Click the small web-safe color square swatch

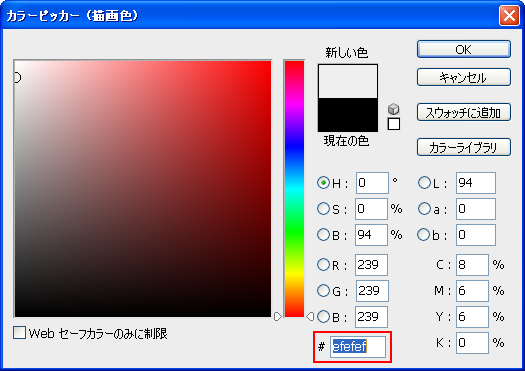point(394,124)
